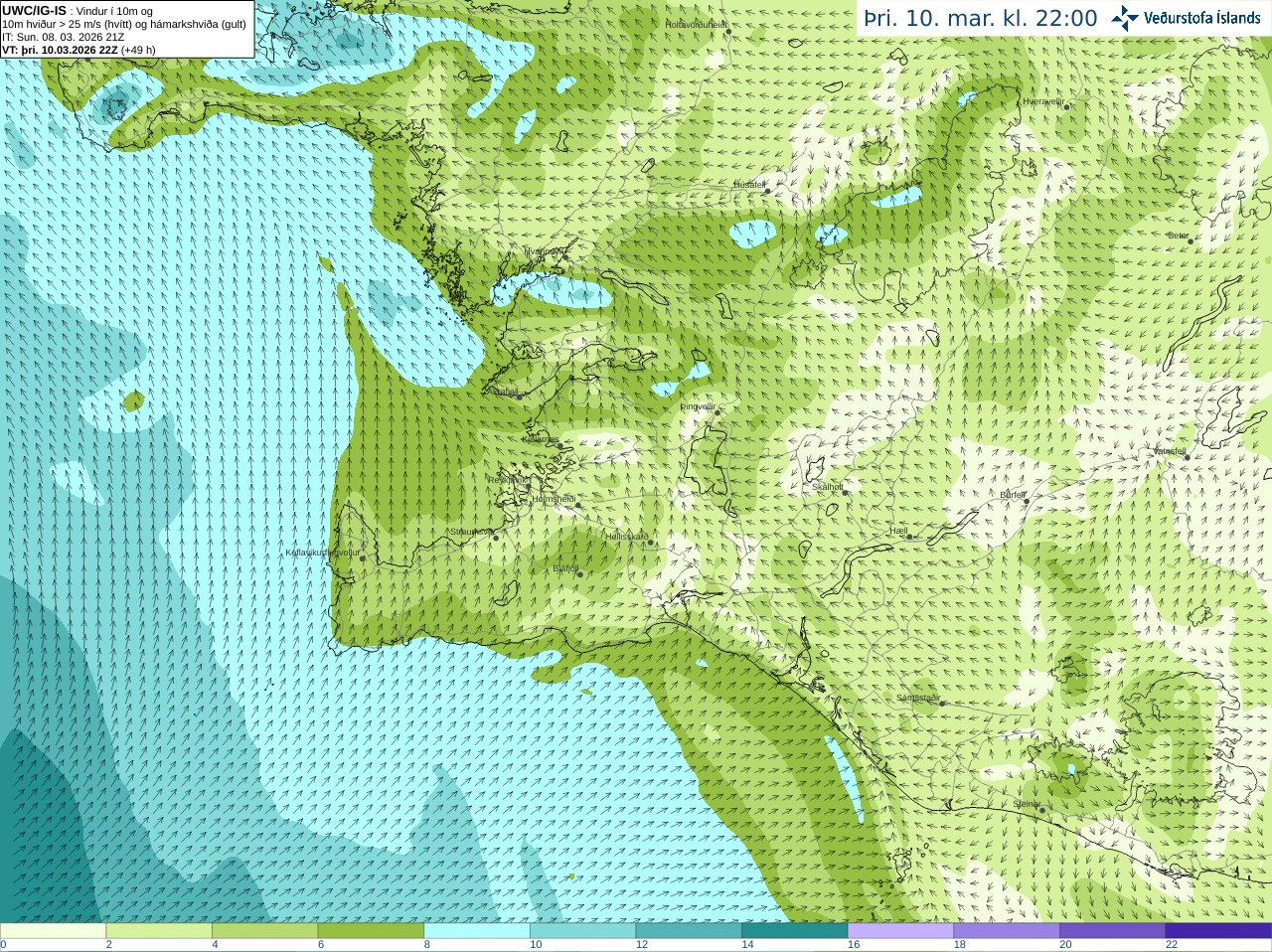Pick the 4–6 m/s green legend swatch
Image resolution: width=1272 pixels, height=952 pixels.
point(264,931)
